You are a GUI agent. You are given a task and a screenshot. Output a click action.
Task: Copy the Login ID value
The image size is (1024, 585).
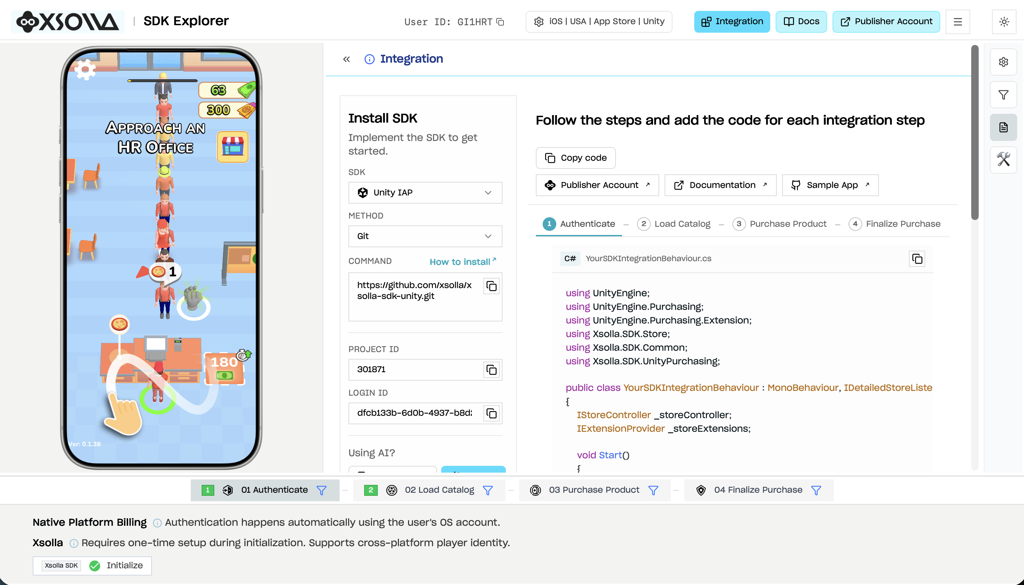491,413
